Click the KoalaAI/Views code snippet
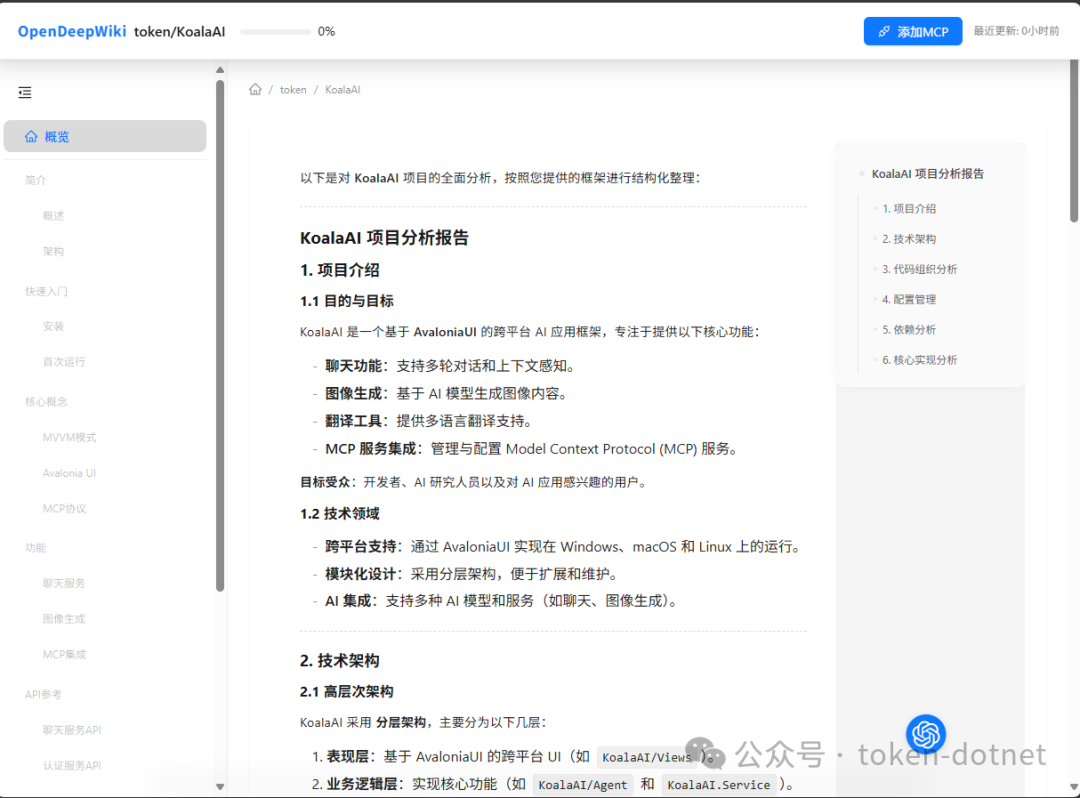This screenshot has width=1080, height=798. click(646, 757)
